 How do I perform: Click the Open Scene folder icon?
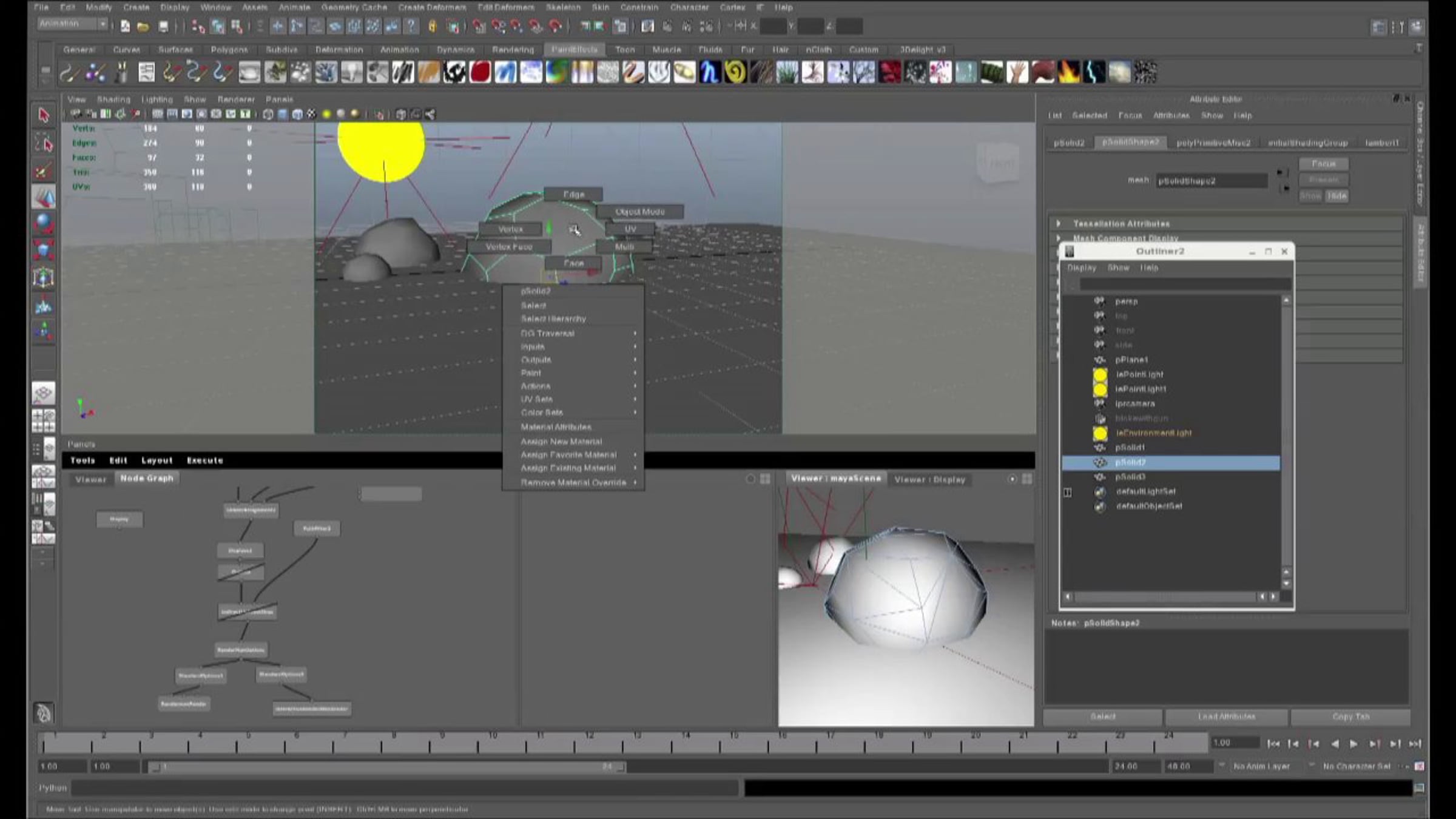click(143, 26)
